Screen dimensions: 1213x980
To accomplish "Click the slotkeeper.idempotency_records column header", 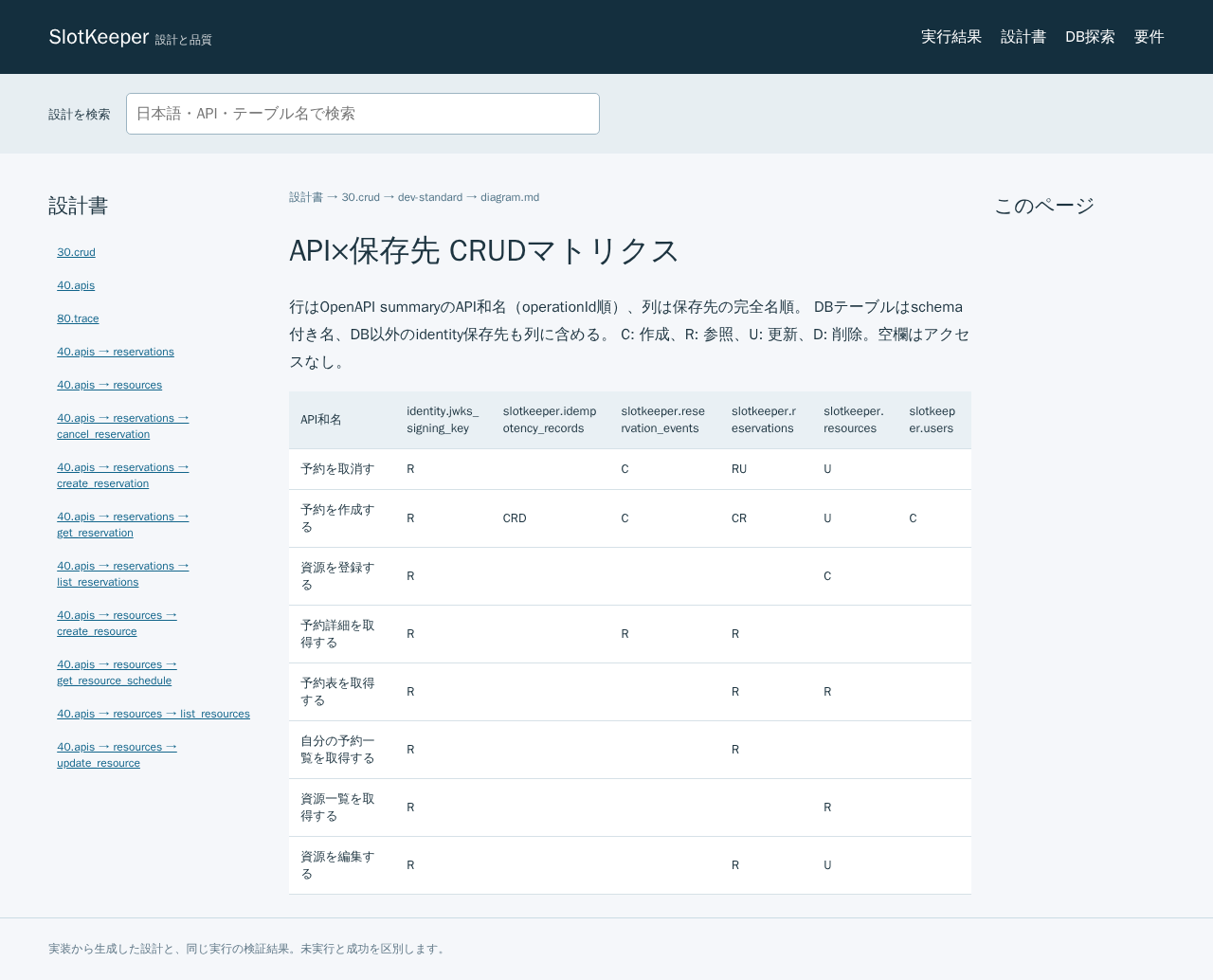I will 550,420.
